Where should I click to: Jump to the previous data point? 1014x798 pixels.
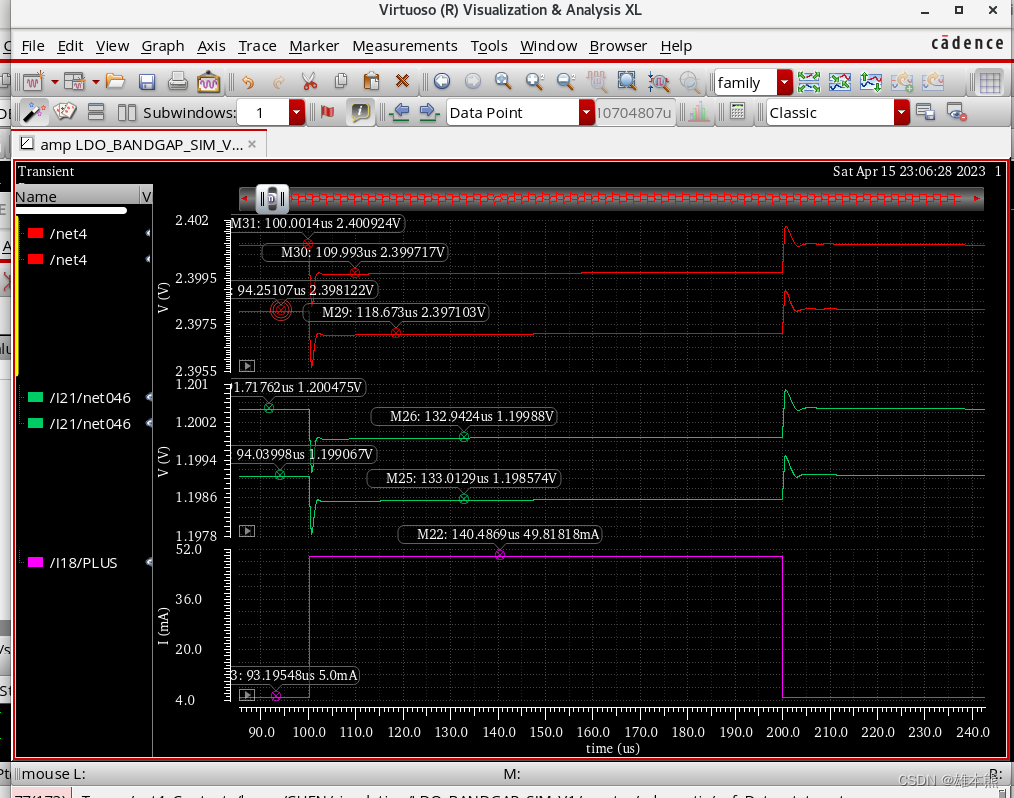coord(400,112)
